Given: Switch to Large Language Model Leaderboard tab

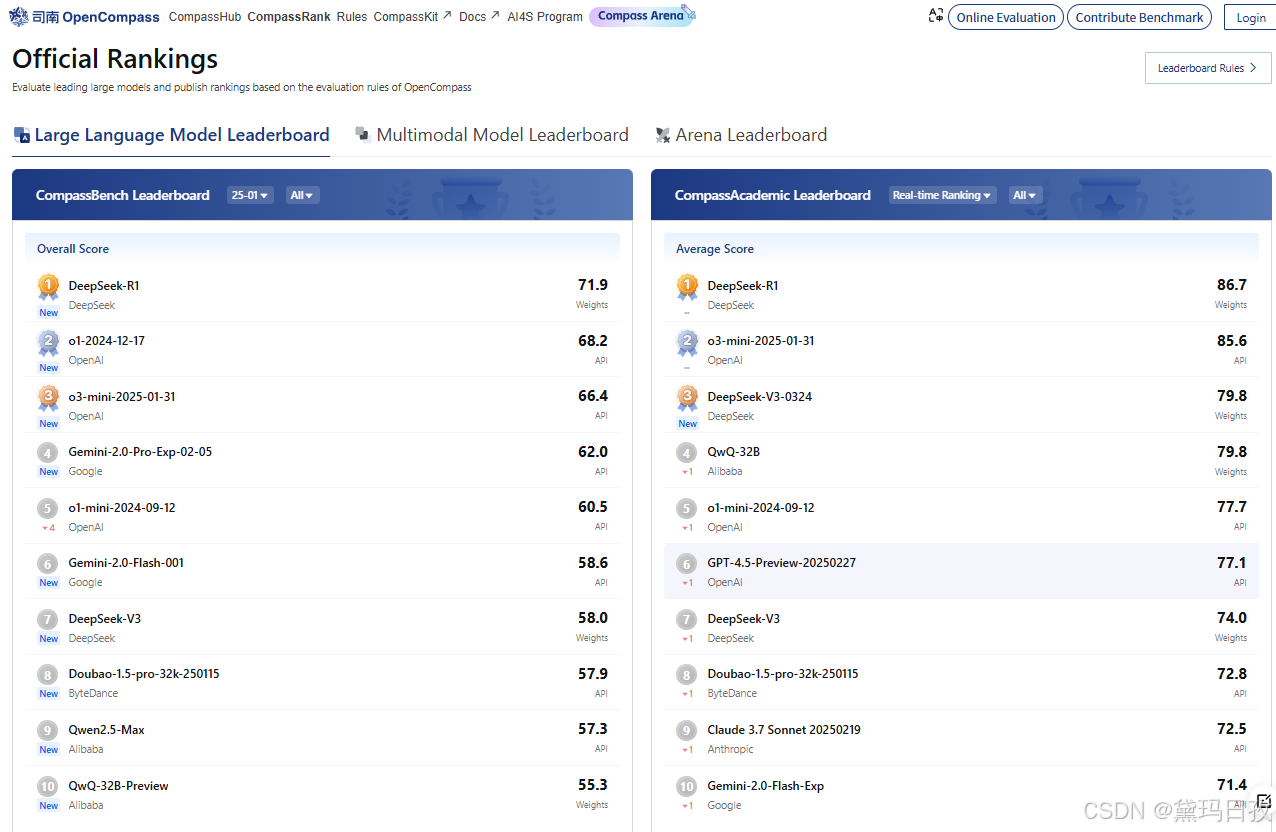Looking at the screenshot, I should [171, 135].
